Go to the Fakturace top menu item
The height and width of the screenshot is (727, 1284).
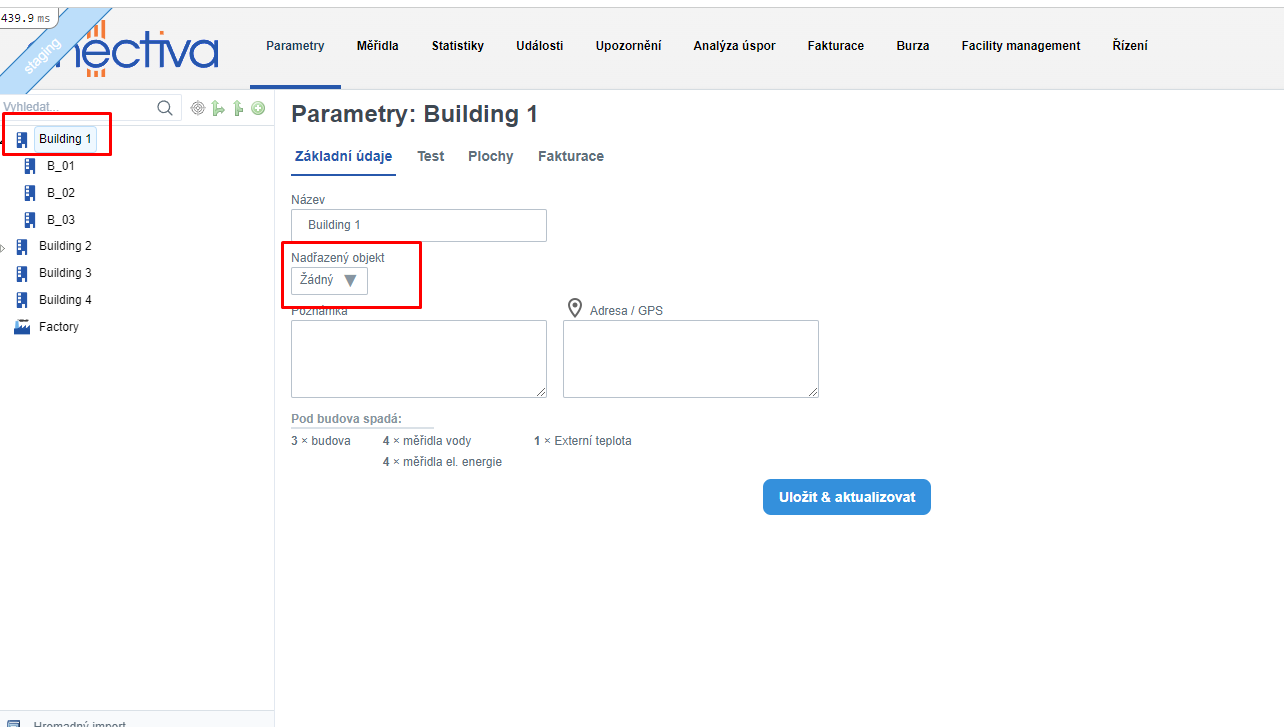click(x=835, y=46)
